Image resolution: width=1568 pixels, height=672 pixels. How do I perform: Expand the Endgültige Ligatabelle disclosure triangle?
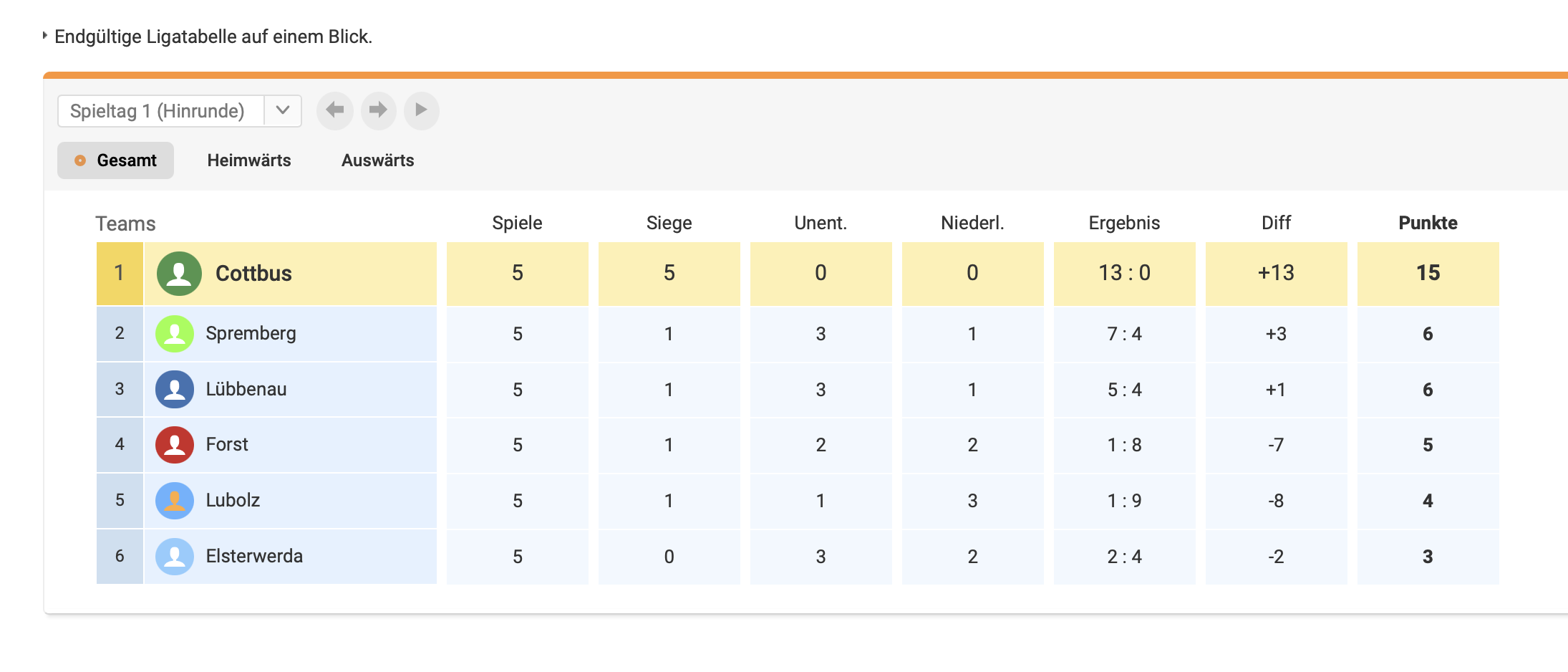[44, 35]
